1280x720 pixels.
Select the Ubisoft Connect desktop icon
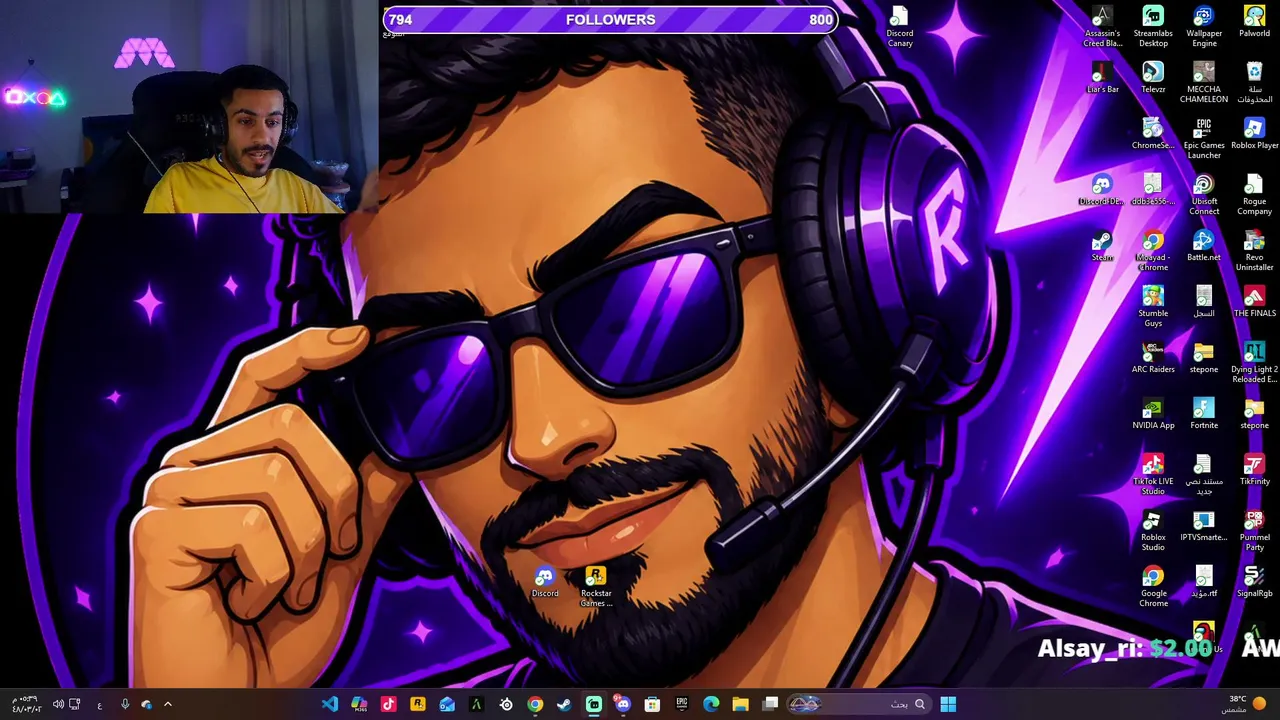pyautogui.click(x=1204, y=195)
